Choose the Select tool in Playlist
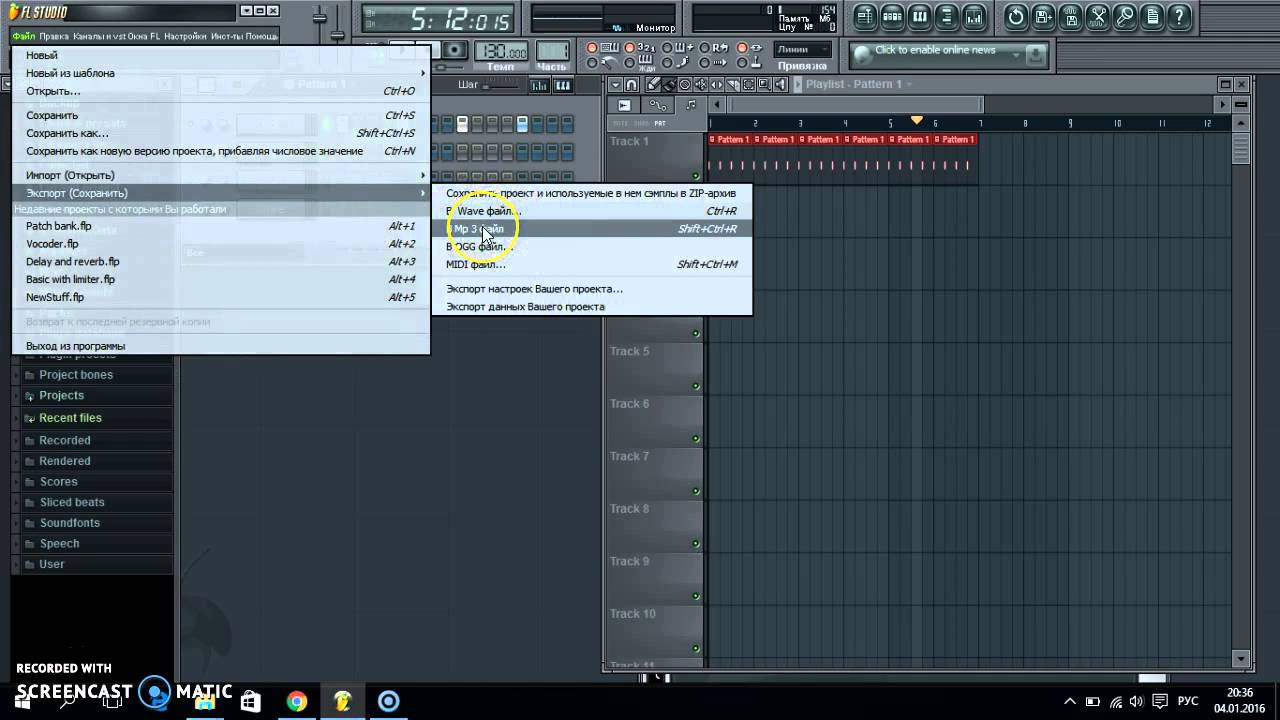This screenshot has width=1280, height=720. (748, 84)
